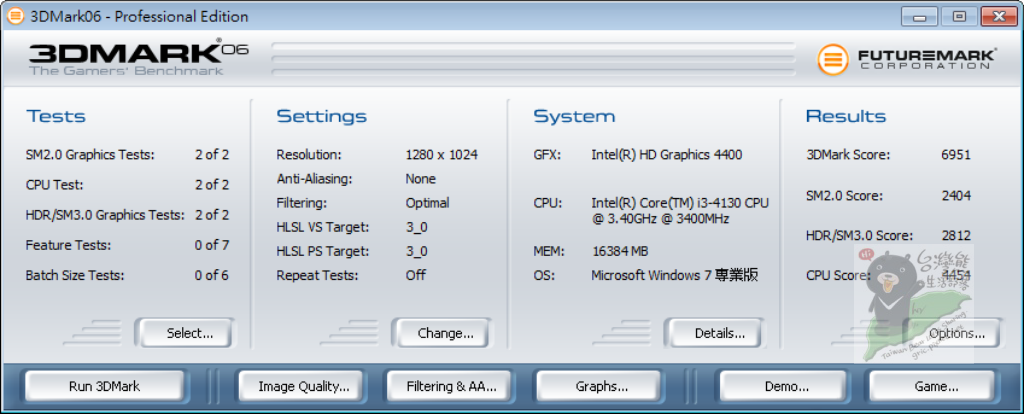Click the '16384 MB' memory value
This screenshot has width=1024, height=414.
click(620, 251)
